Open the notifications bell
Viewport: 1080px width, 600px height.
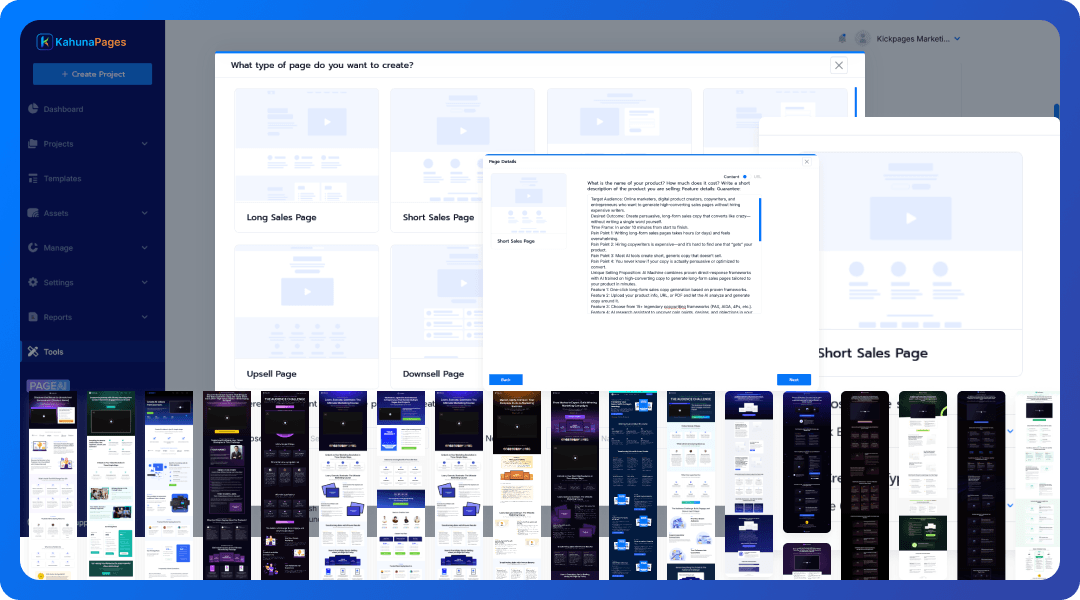pyautogui.click(x=842, y=39)
